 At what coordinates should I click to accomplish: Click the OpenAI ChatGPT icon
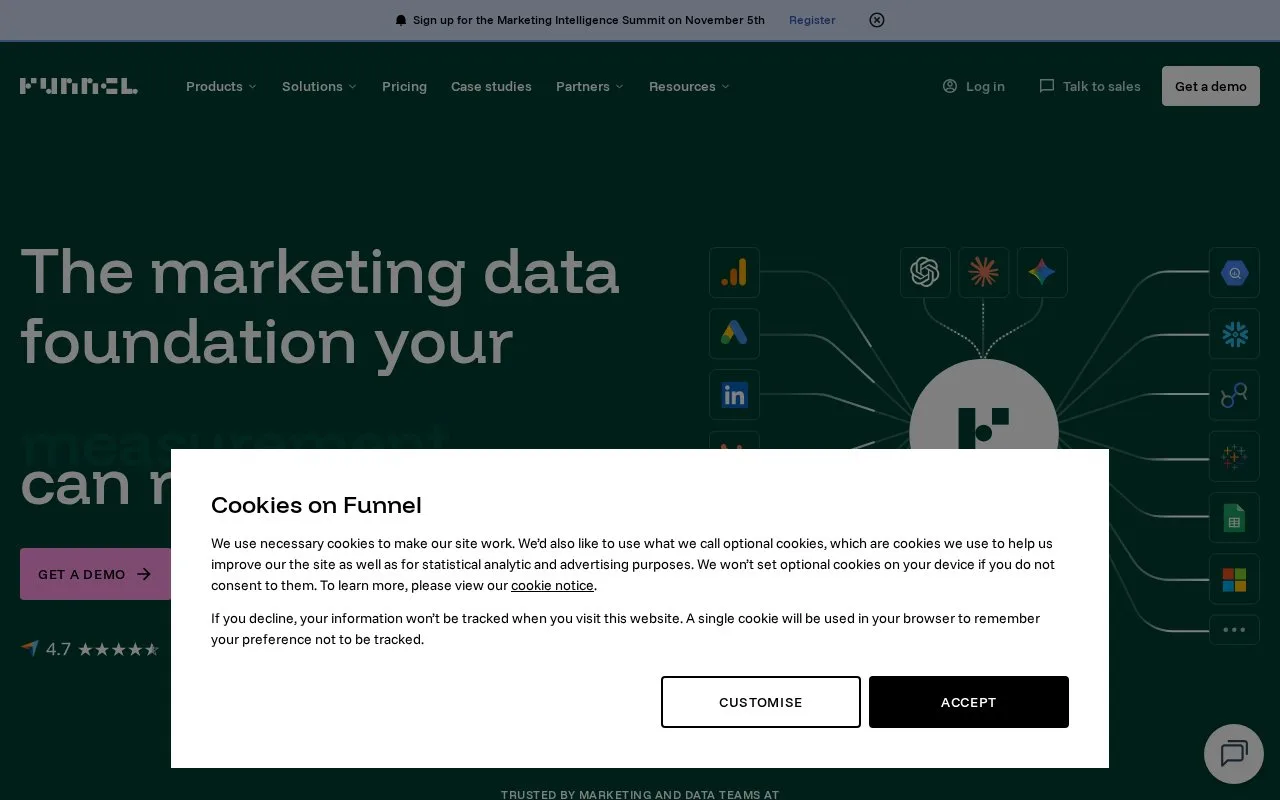(x=925, y=272)
